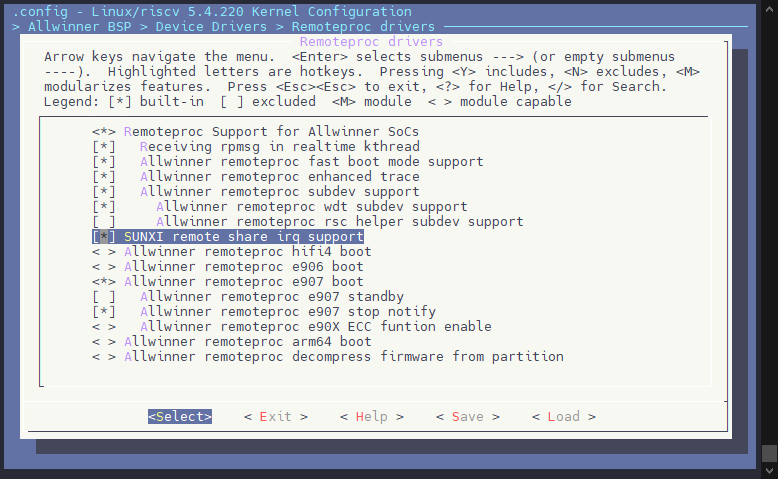Screen dimensions: 778x479
Task: Select 'Allwinner remoteproc e906 boot' label text
Action: click(x=244, y=267)
